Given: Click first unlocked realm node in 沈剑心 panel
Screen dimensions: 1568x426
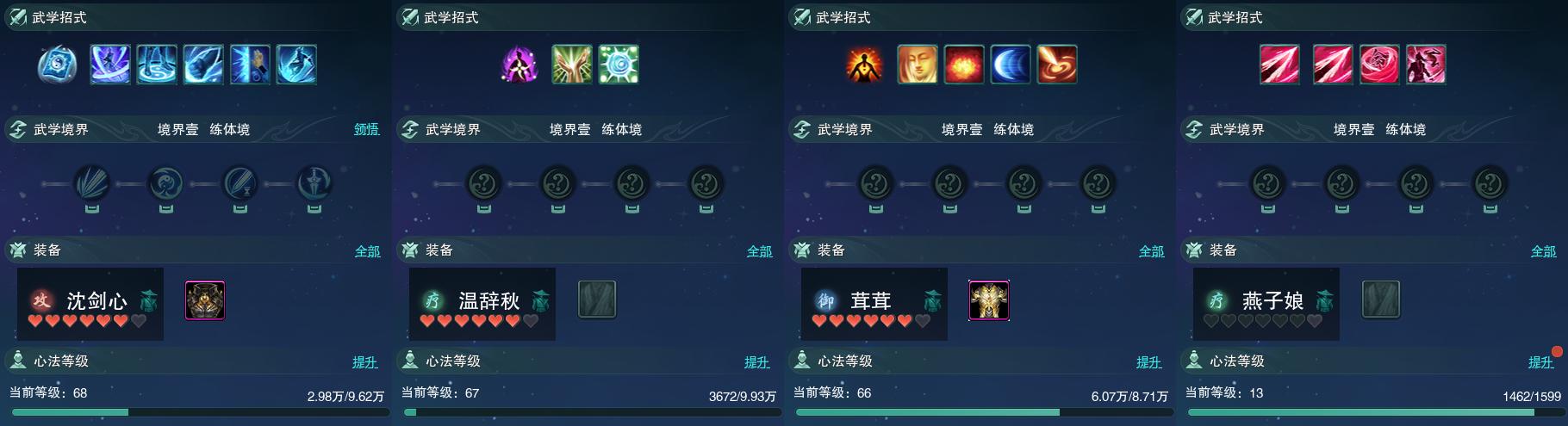Looking at the screenshot, I should tap(91, 183).
